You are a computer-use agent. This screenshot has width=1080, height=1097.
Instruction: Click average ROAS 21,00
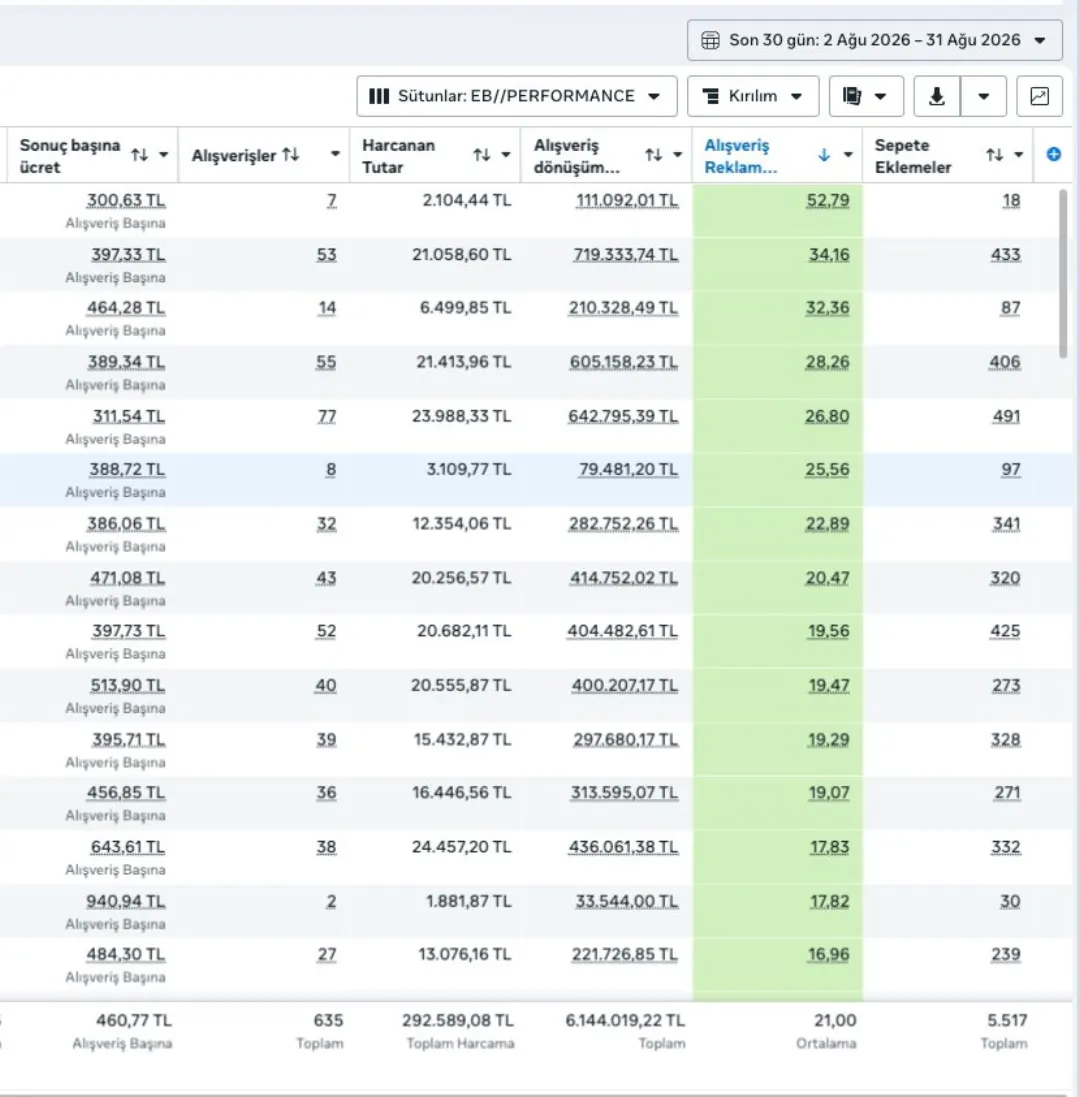[x=835, y=1021]
